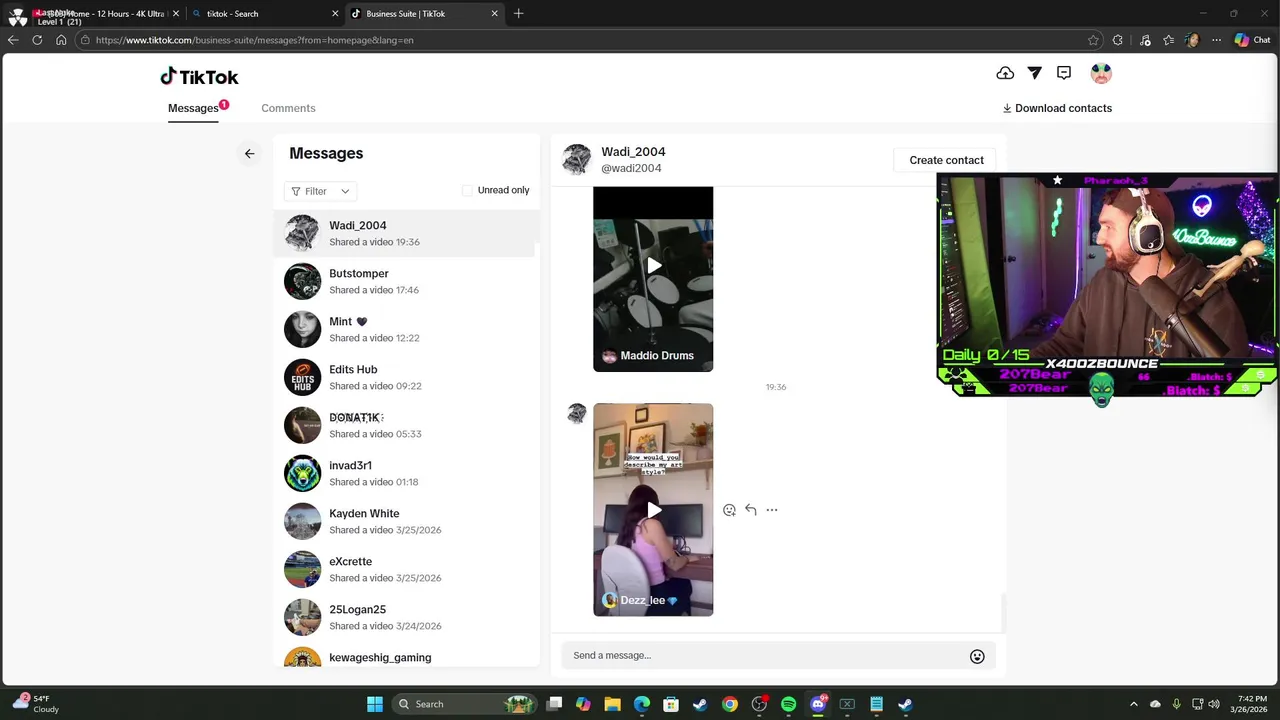1280x720 pixels.
Task: Switch to the Messages tab
Action: click(193, 108)
